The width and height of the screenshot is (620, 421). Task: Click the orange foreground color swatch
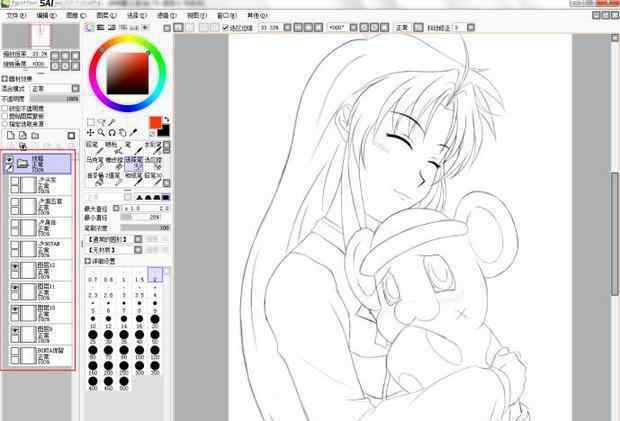click(x=155, y=122)
